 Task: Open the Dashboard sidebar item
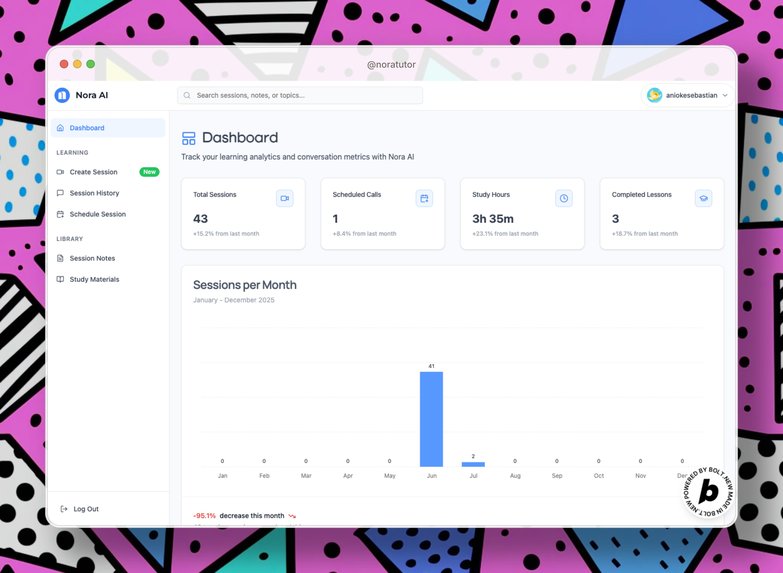pos(108,128)
